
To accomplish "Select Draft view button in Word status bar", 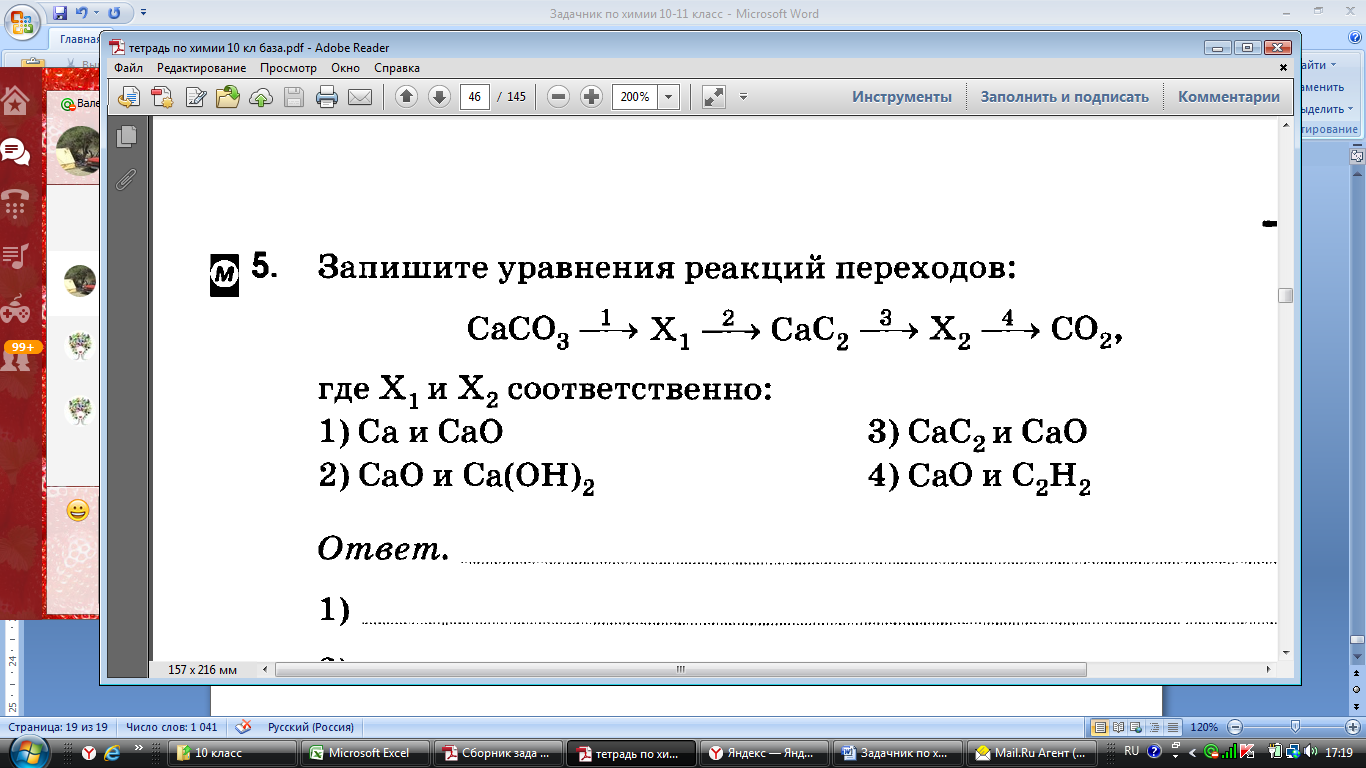I will (x=1173, y=727).
